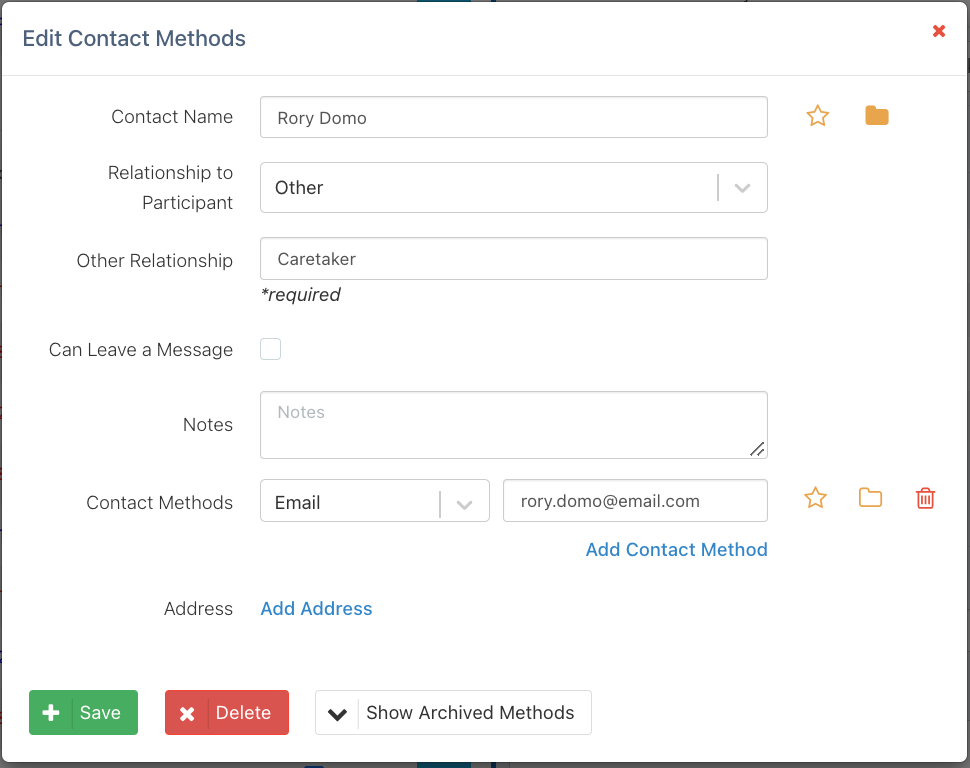Focus the Contact Name text field

(x=513, y=117)
